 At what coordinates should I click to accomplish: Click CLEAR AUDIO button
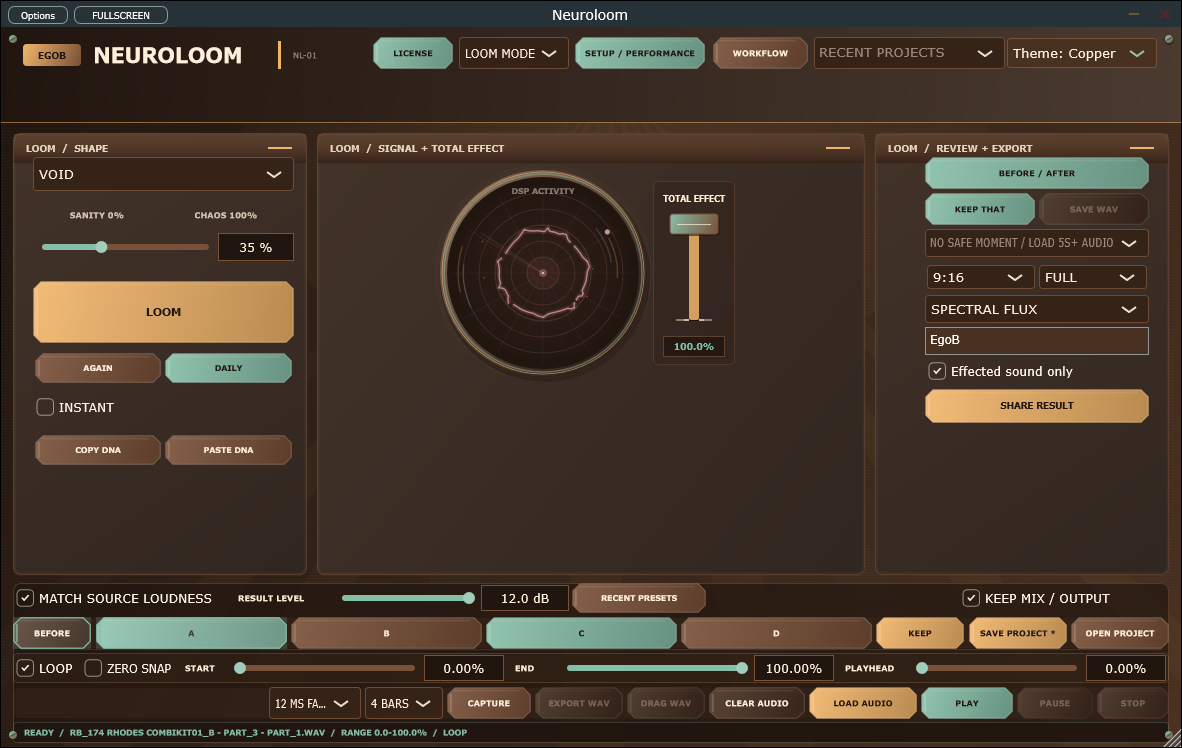[x=757, y=704]
